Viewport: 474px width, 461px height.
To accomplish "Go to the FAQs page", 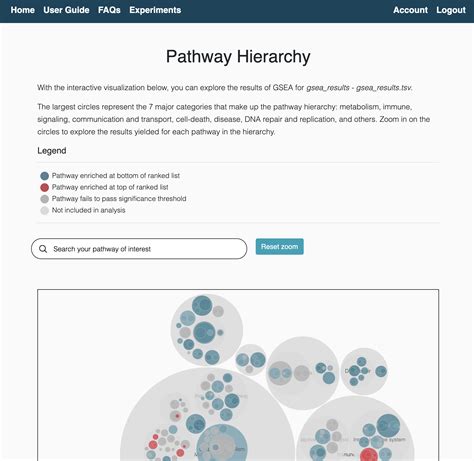I will 109,10.
